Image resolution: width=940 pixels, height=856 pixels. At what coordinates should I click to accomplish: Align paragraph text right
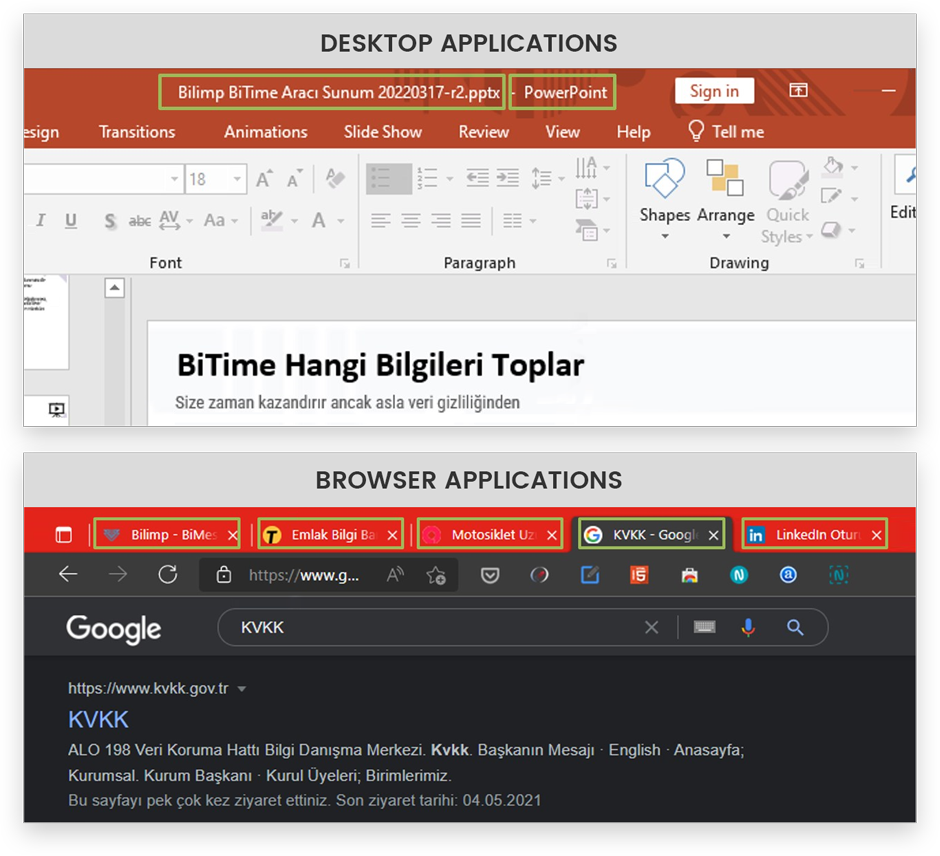pos(441,221)
